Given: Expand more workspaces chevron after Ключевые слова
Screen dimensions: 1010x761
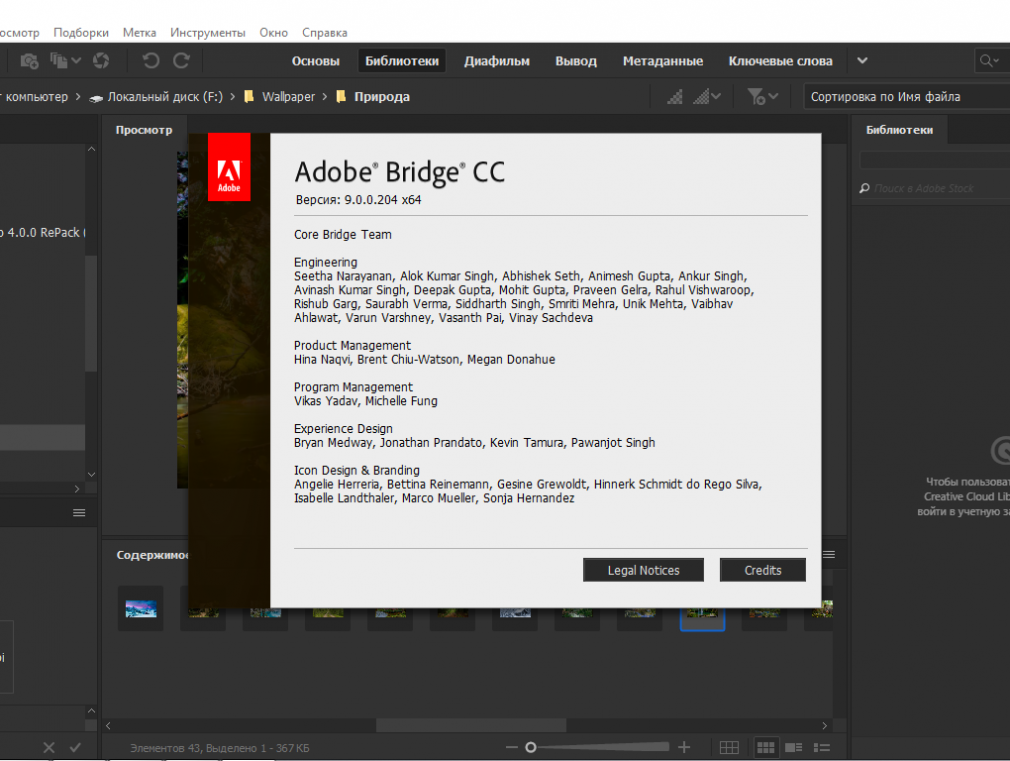Looking at the screenshot, I should coord(862,61).
